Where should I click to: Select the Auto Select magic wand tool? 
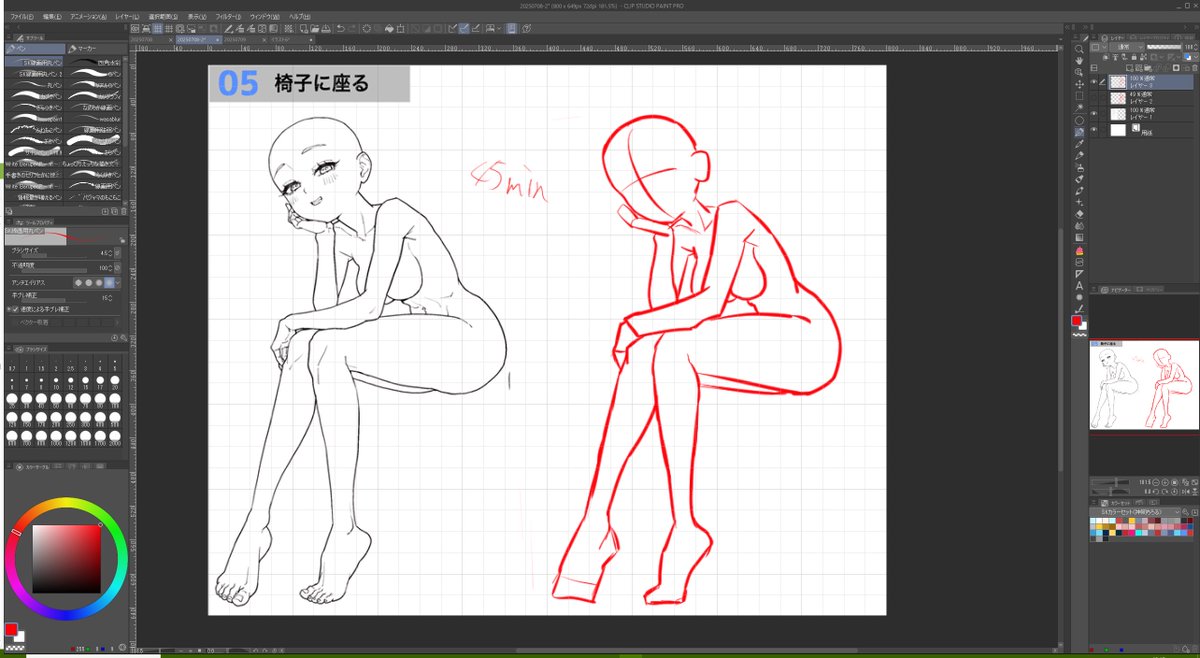tap(1079, 108)
